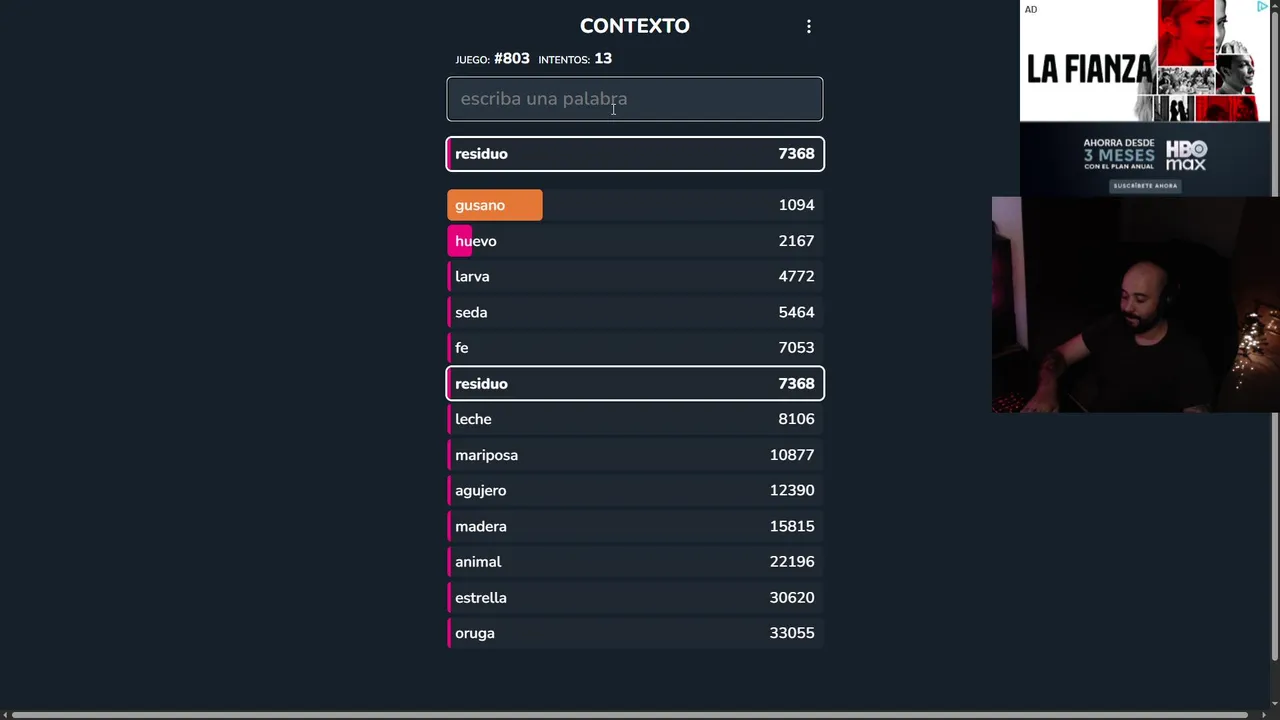Focus the 'escriba una palabra' input
The image size is (1280, 720).
pyautogui.click(x=634, y=99)
